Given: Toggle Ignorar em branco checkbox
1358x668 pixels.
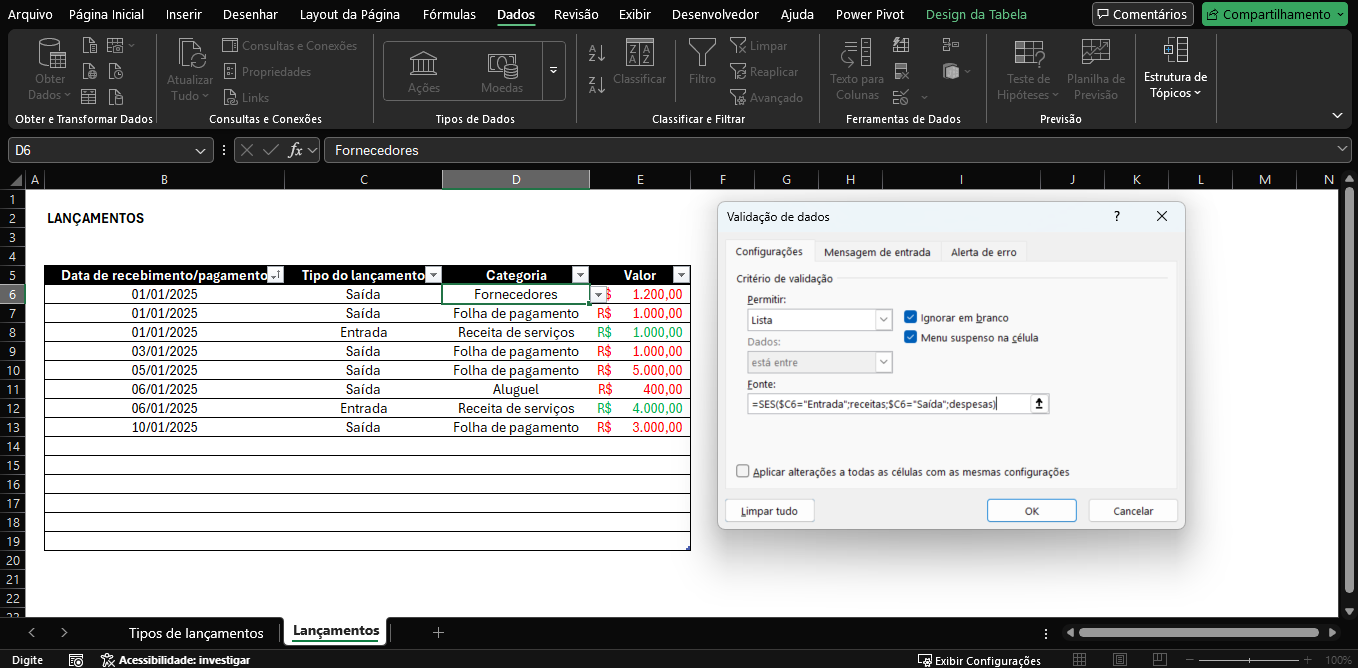Looking at the screenshot, I should pyautogui.click(x=910, y=317).
